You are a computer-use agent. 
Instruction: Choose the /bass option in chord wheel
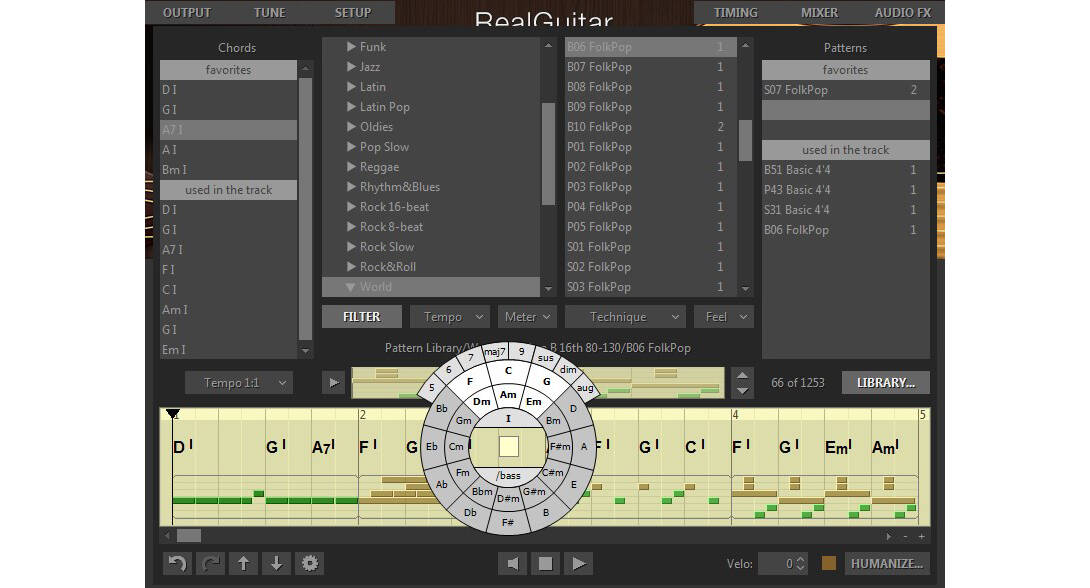click(509, 475)
